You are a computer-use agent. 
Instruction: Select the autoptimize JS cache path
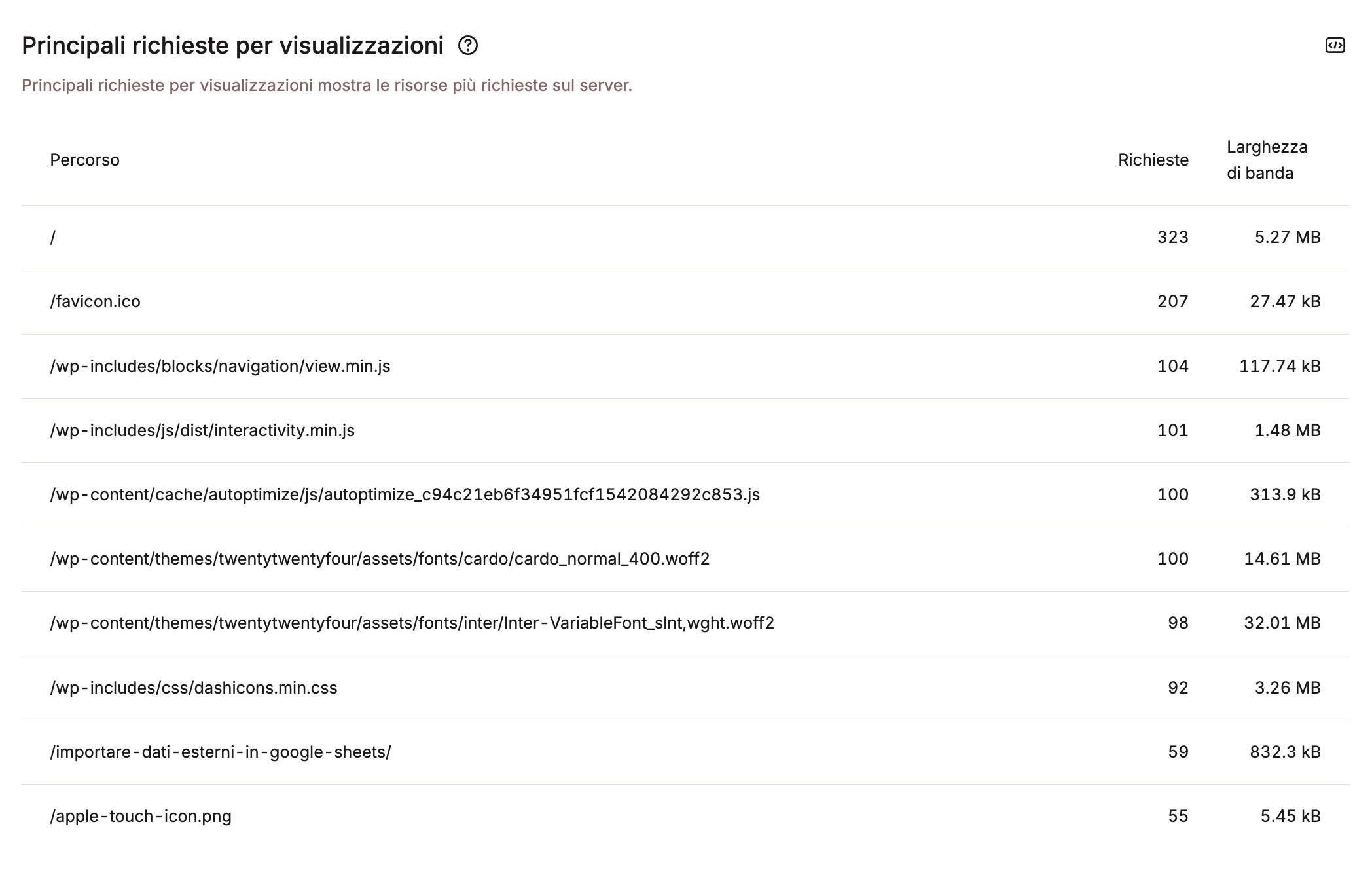[x=405, y=494]
